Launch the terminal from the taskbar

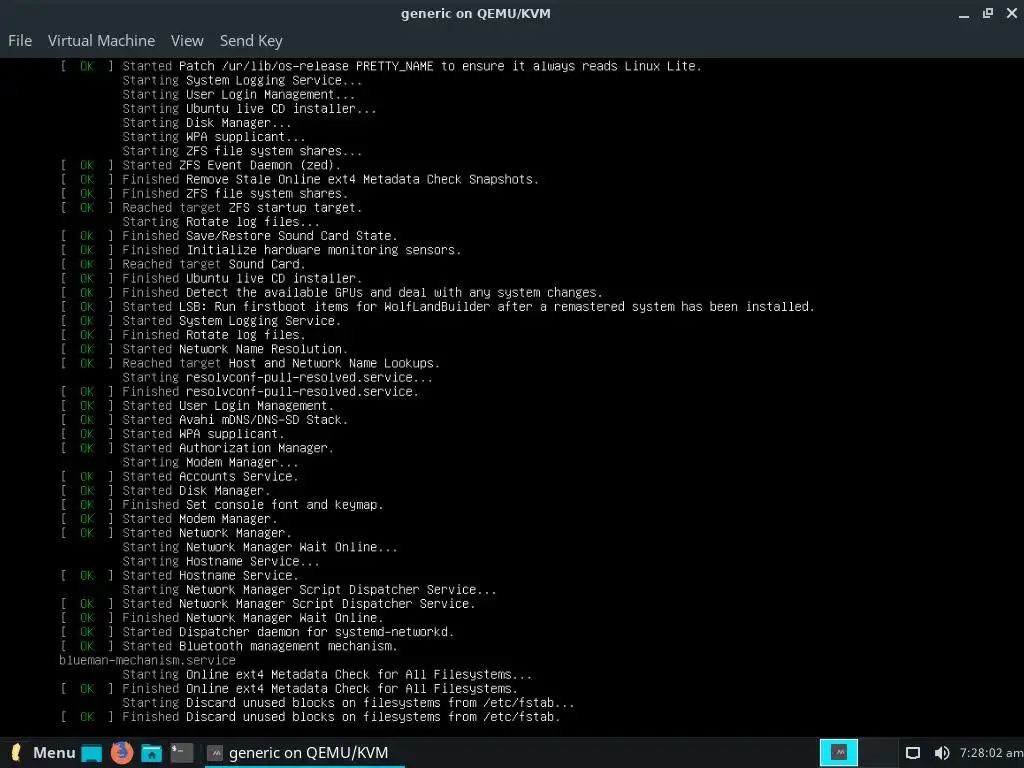coord(182,753)
